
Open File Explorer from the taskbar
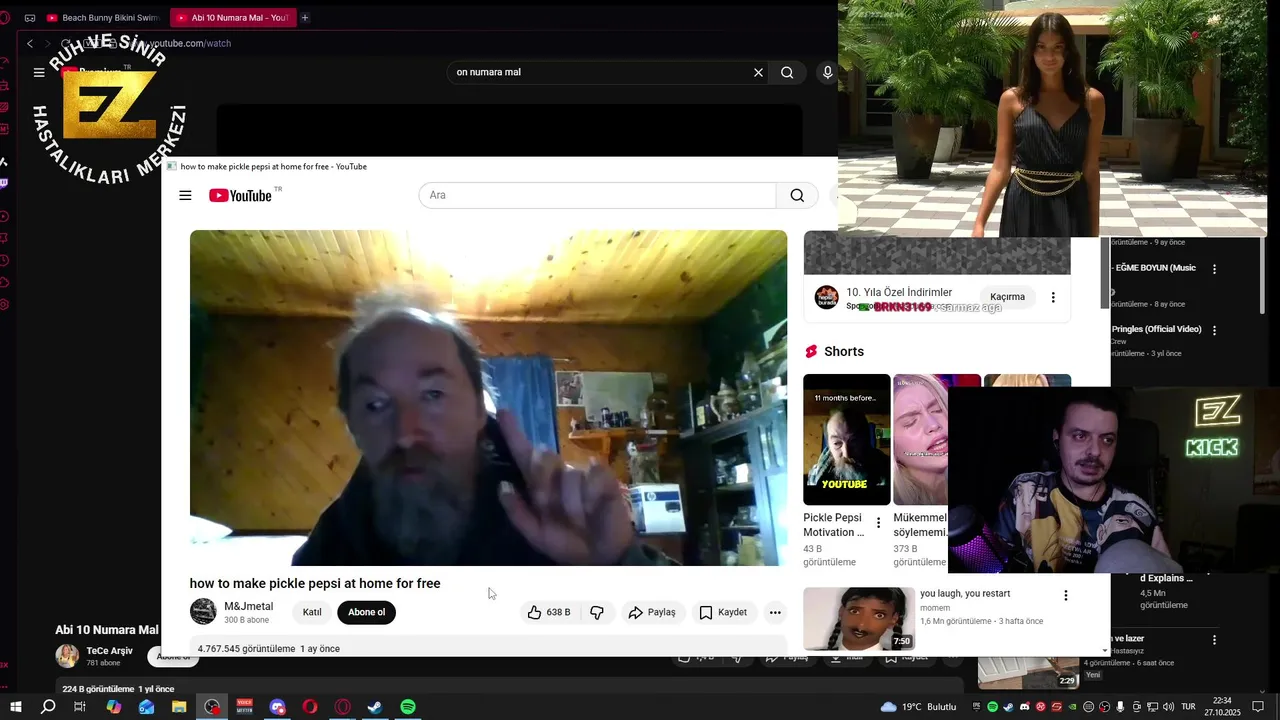pos(179,707)
